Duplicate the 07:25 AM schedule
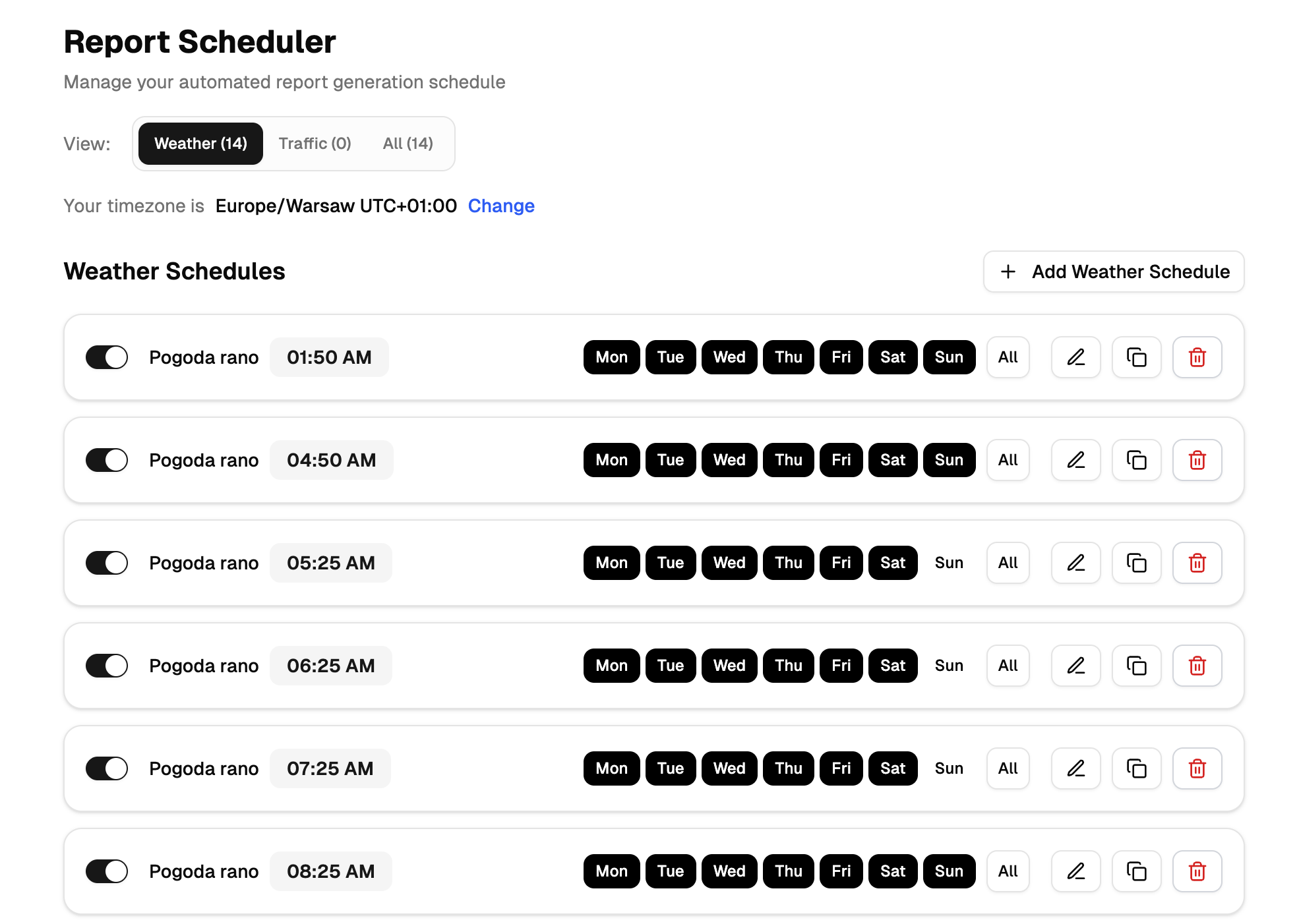The height and width of the screenshot is (924, 1299). coord(1136,768)
